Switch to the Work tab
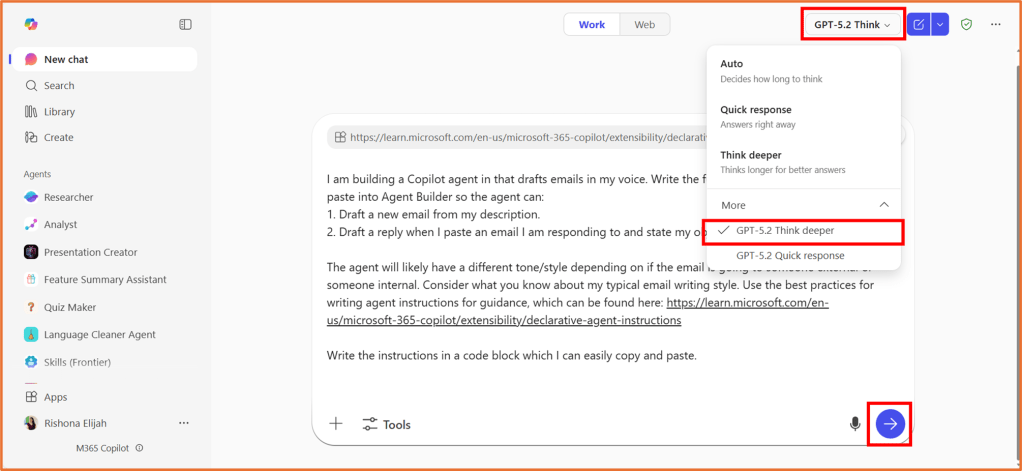The width and height of the screenshot is (1022, 471). pos(592,25)
